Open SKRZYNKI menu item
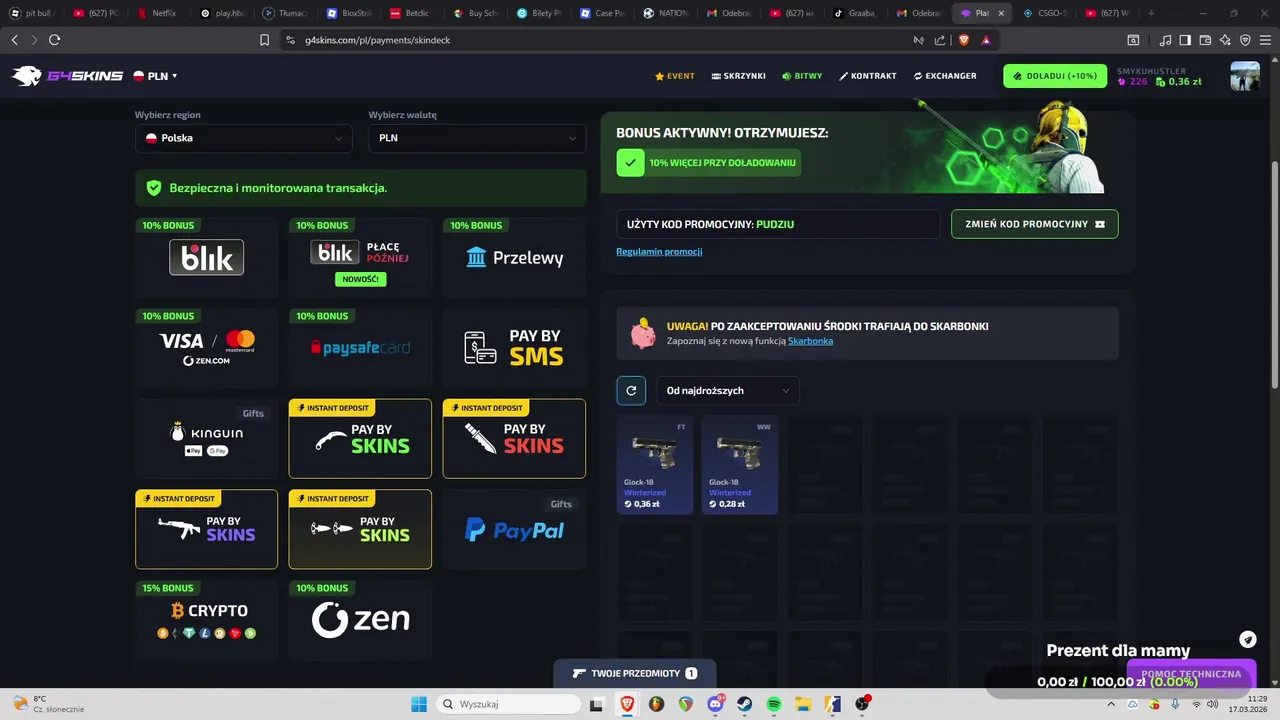Viewport: 1280px width, 720px height. pyautogui.click(x=739, y=76)
